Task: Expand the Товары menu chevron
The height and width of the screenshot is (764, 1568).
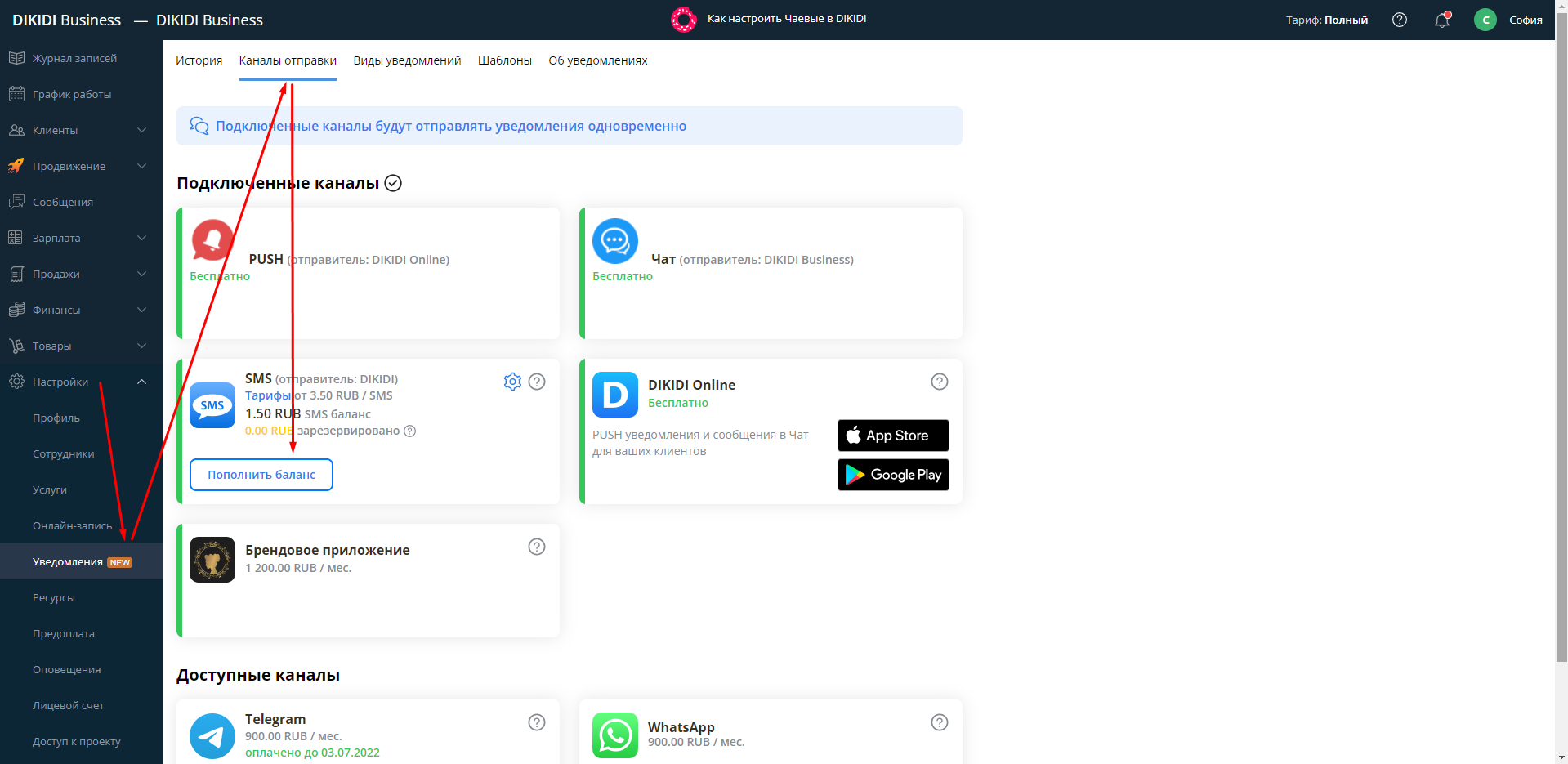Action: coord(141,346)
